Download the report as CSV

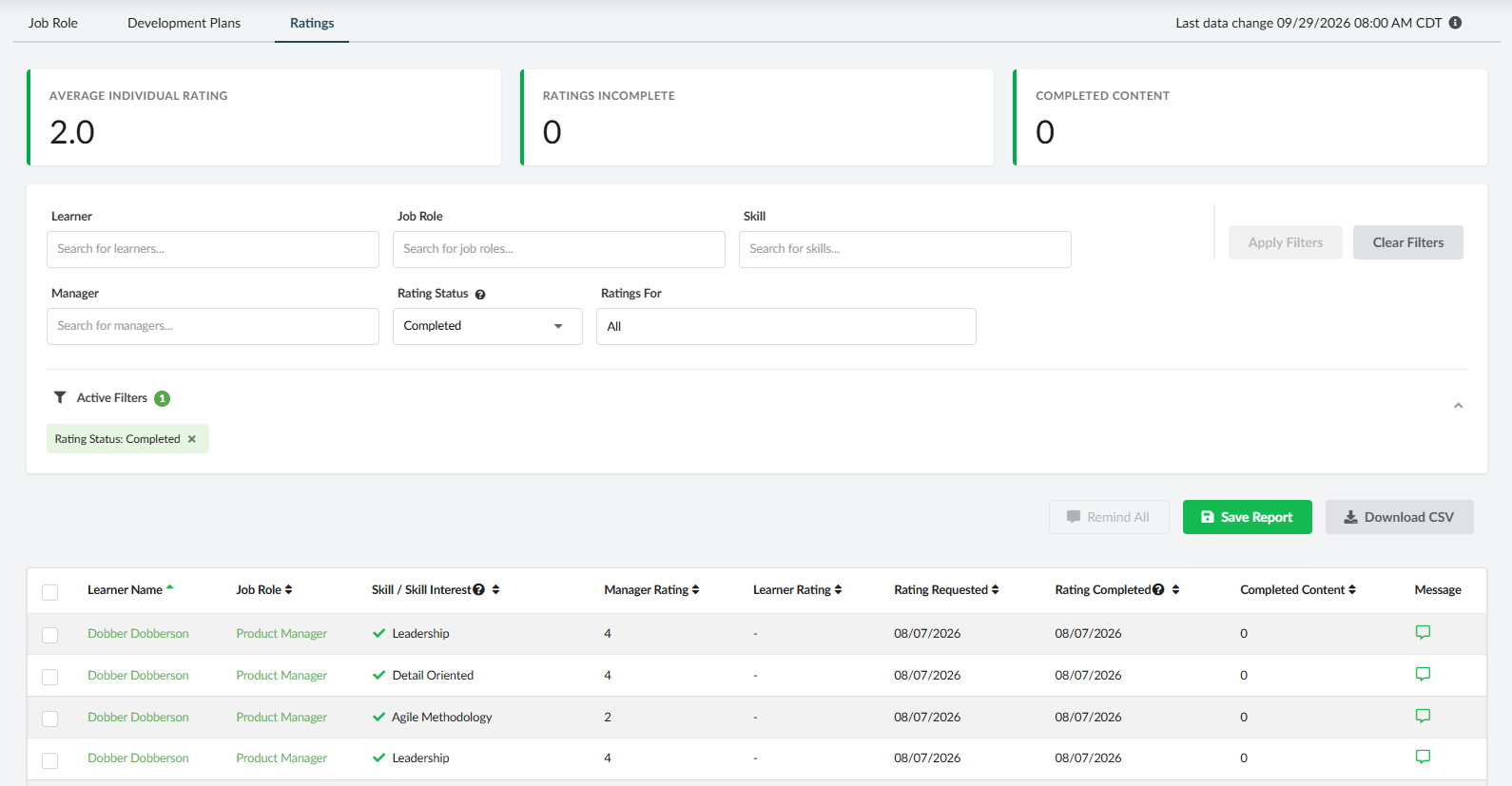(x=1400, y=517)
